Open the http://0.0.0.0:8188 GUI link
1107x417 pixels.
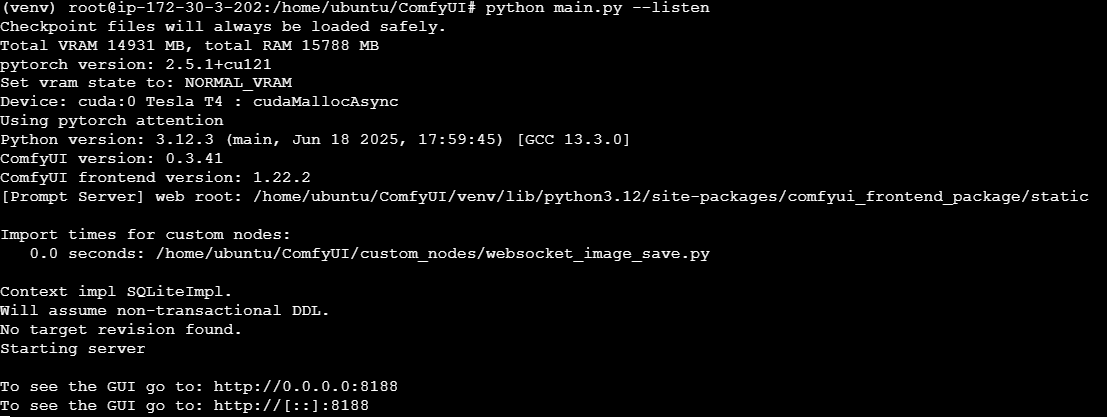[306, 387]
